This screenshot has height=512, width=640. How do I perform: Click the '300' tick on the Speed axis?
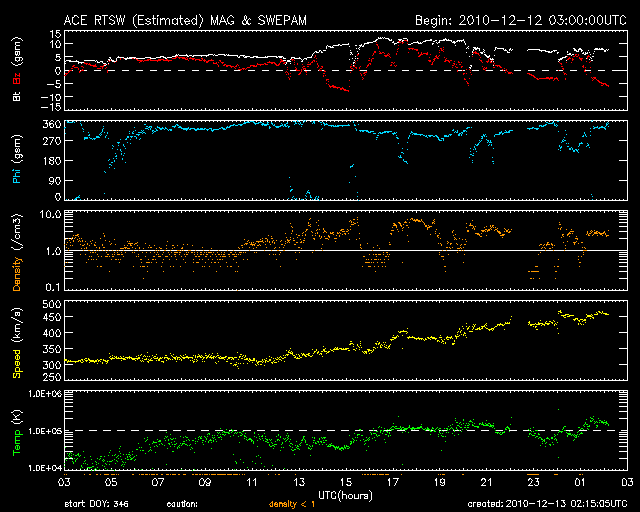click(52, 365)
